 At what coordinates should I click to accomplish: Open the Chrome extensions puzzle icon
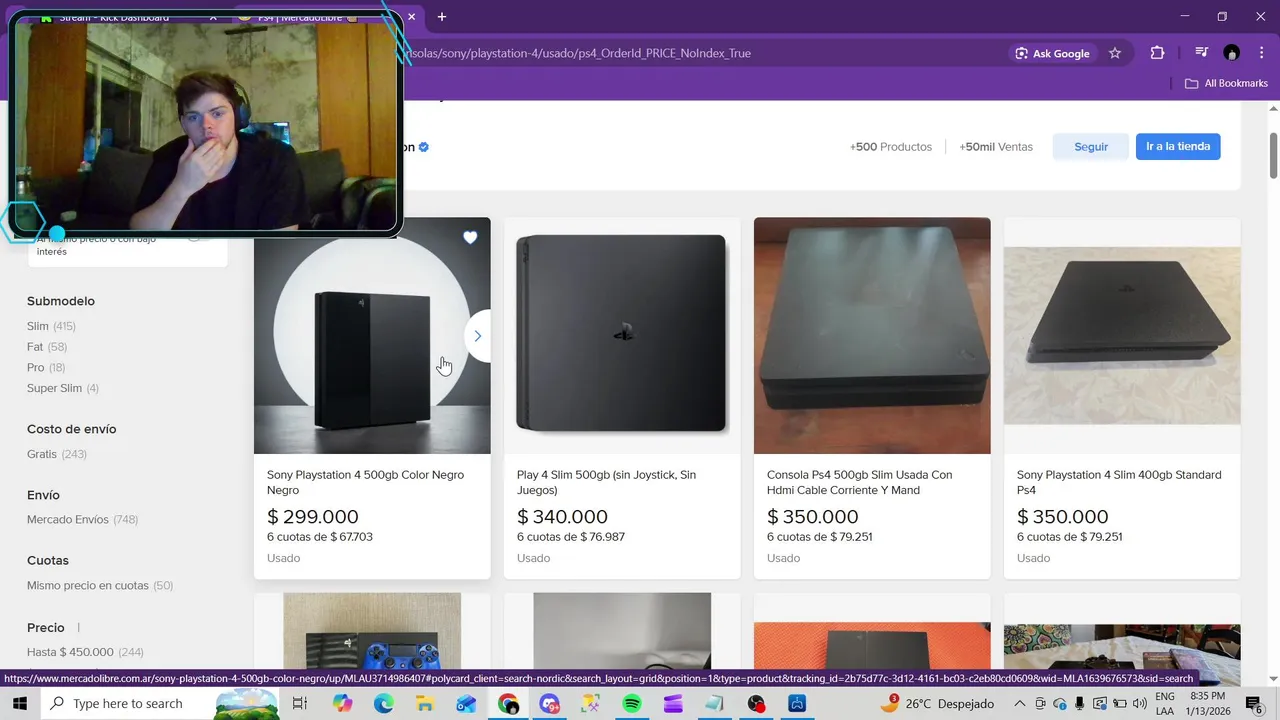1157,53
